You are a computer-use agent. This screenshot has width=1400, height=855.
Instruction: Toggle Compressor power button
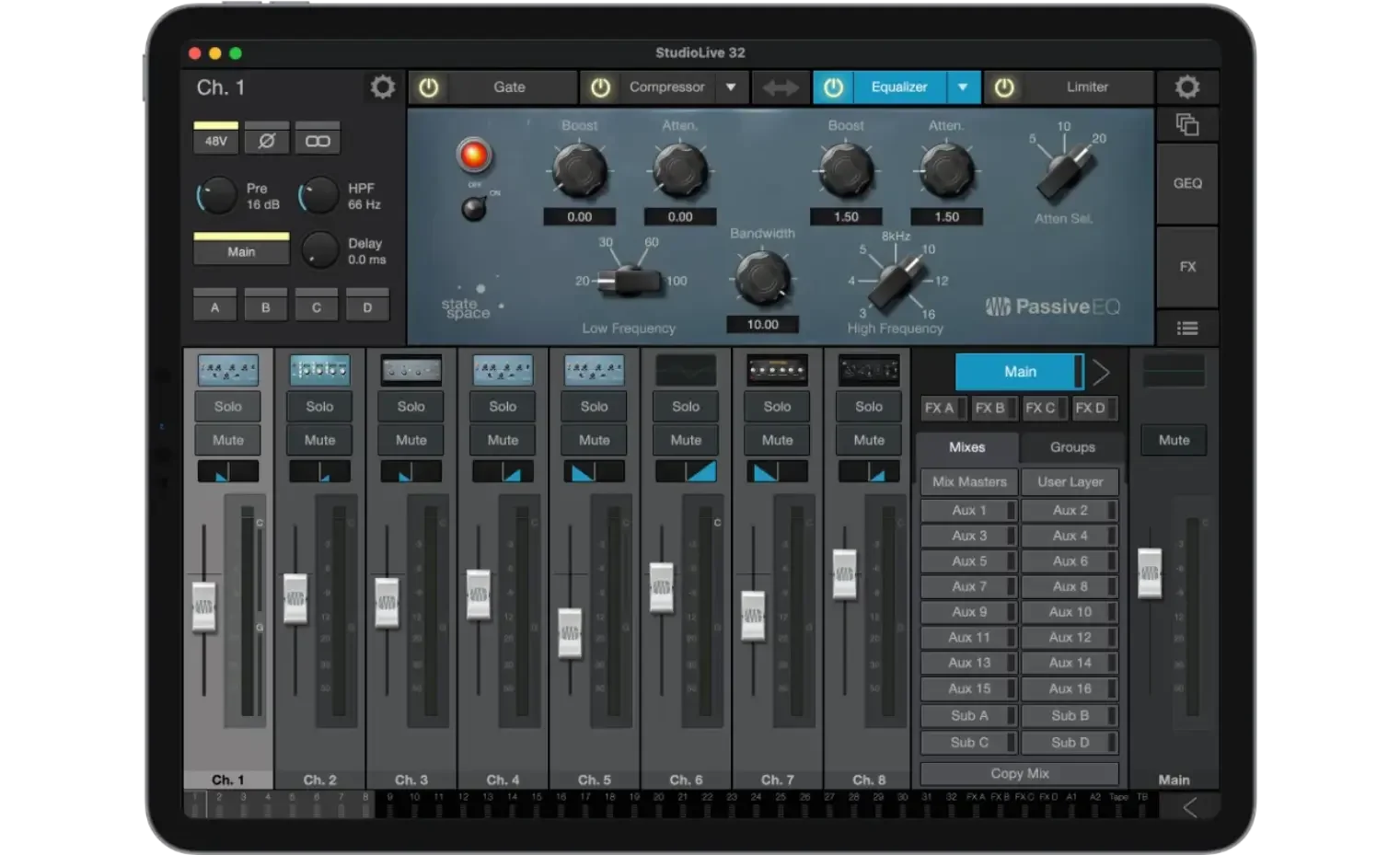600,87
